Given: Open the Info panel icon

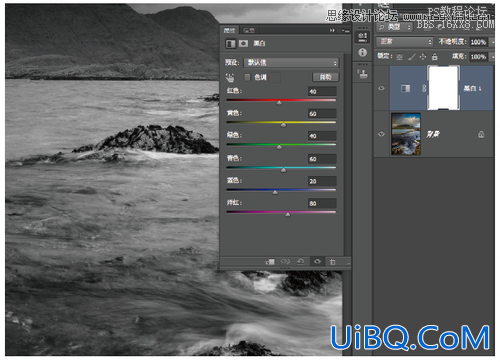Looking at the screenshot, I should click(x=363, y=53).
